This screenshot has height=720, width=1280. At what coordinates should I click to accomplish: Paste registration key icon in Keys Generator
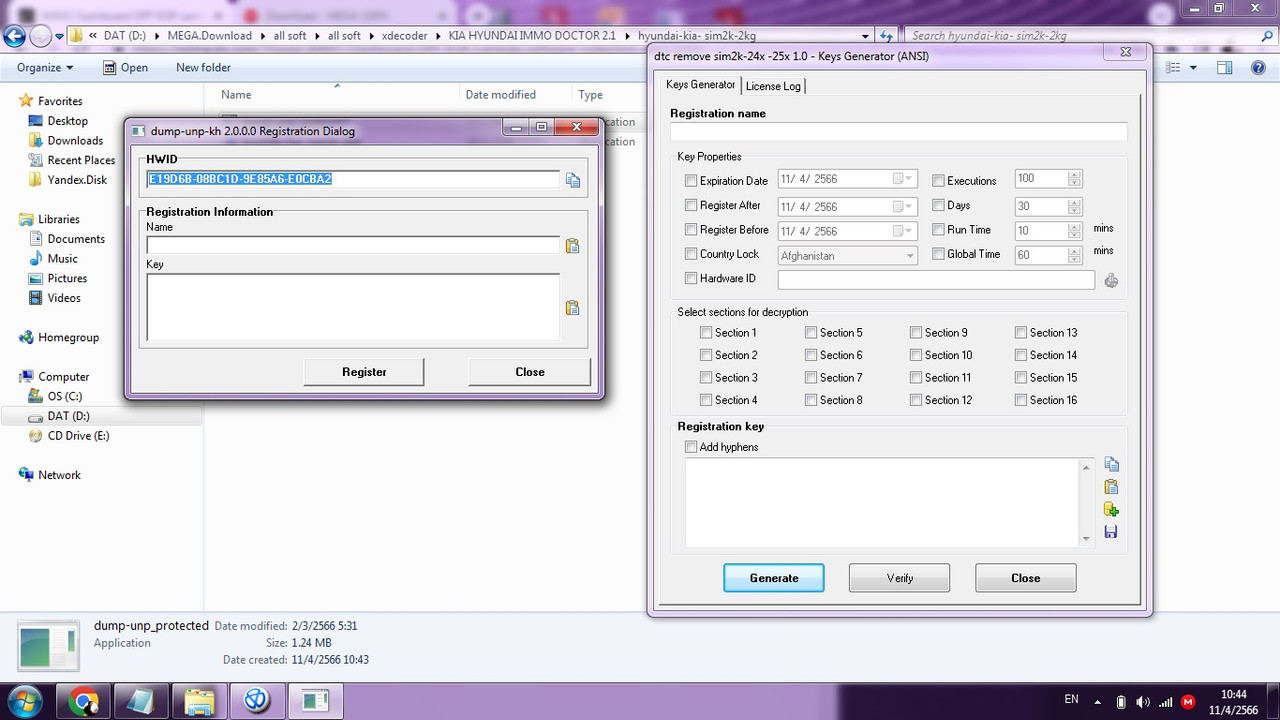point(1111,487)
